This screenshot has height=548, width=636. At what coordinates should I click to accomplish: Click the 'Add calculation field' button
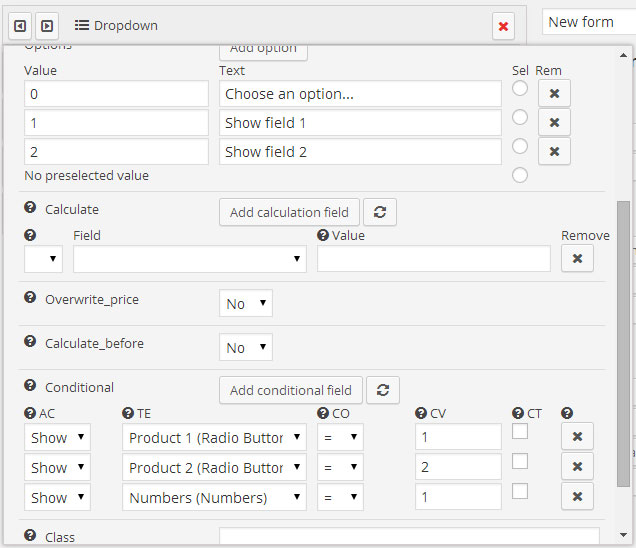click(x=289, y=212)
